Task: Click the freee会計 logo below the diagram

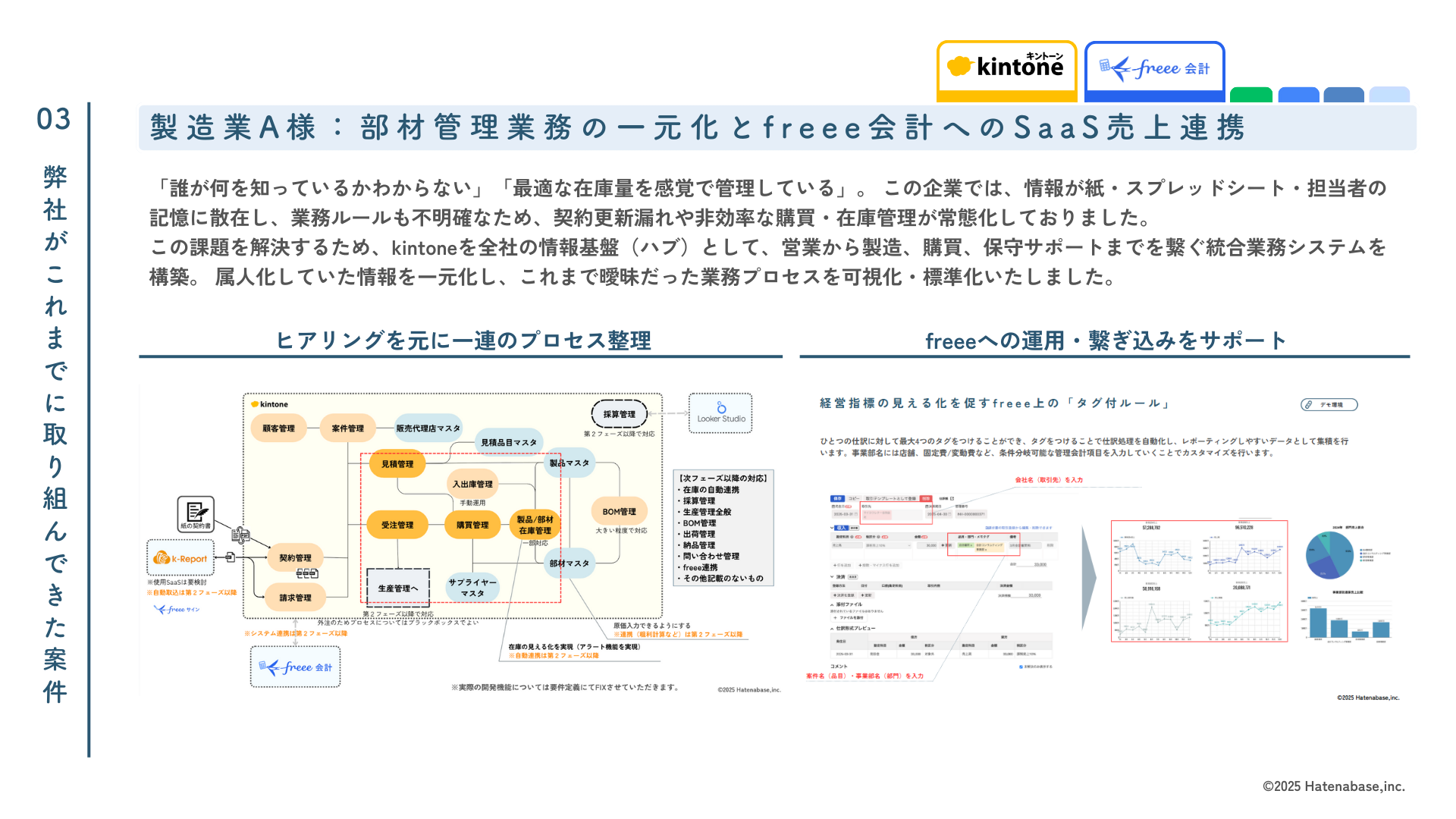Action: point(296,668)
